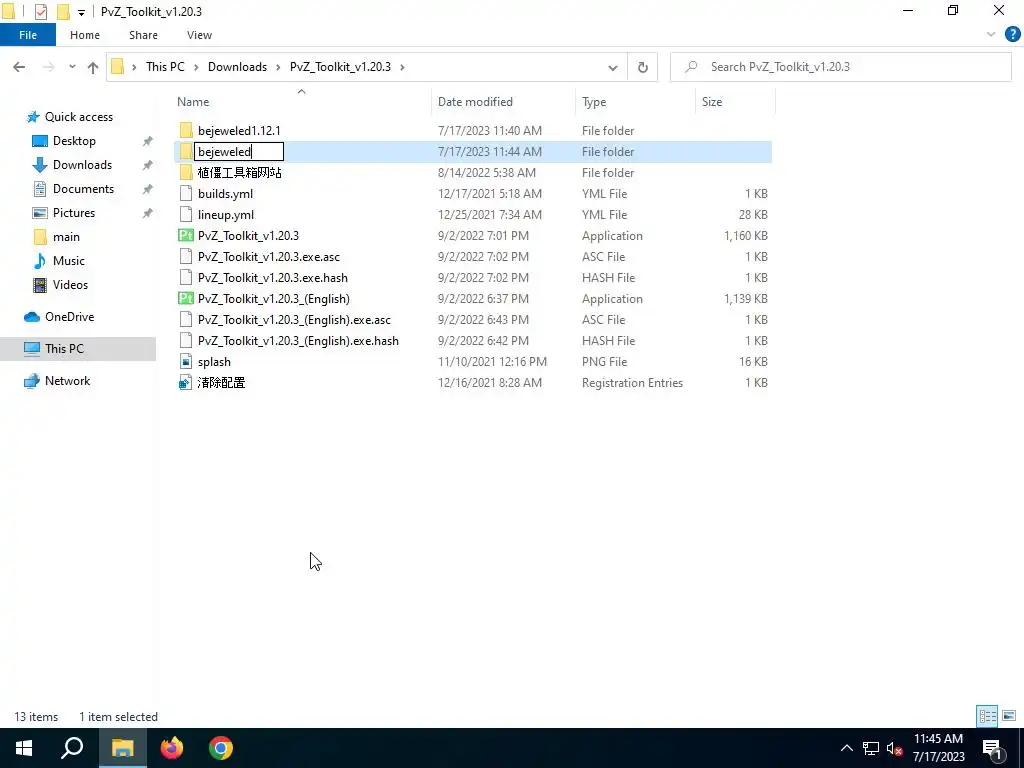The image size is (1024, 768).
Task: Refresh the current folder view
Action: (x=643, y=67)
